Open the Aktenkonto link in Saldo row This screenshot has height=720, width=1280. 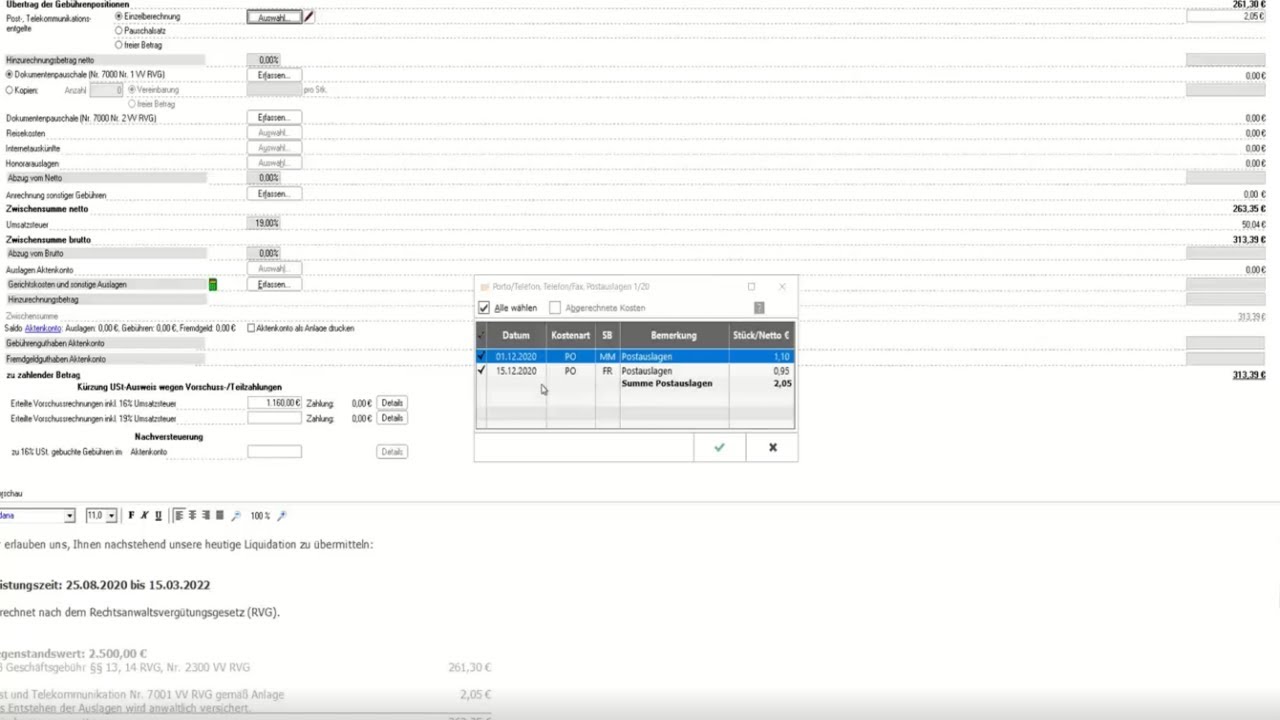[x=43, y=328]
